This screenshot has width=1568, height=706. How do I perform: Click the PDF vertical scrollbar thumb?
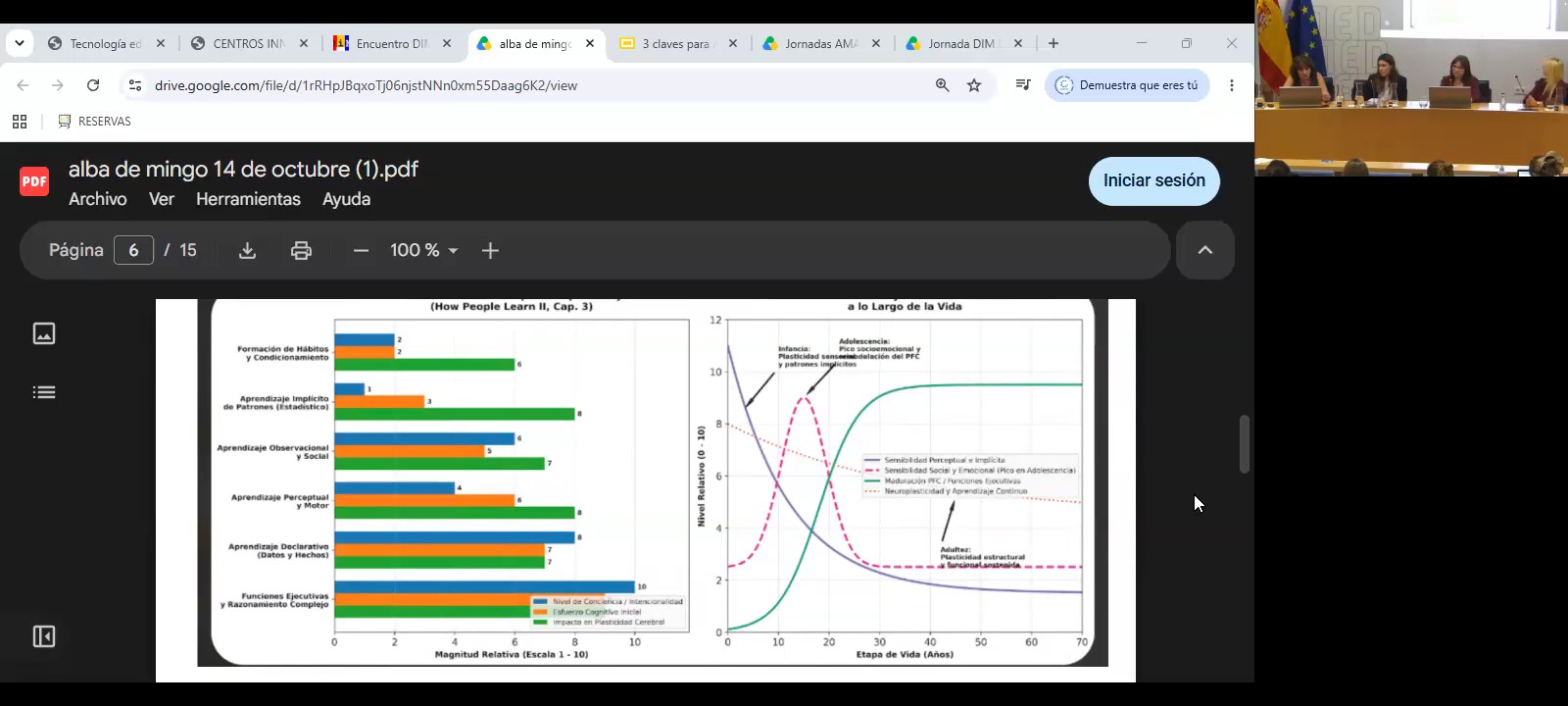tap(1245, 444)
